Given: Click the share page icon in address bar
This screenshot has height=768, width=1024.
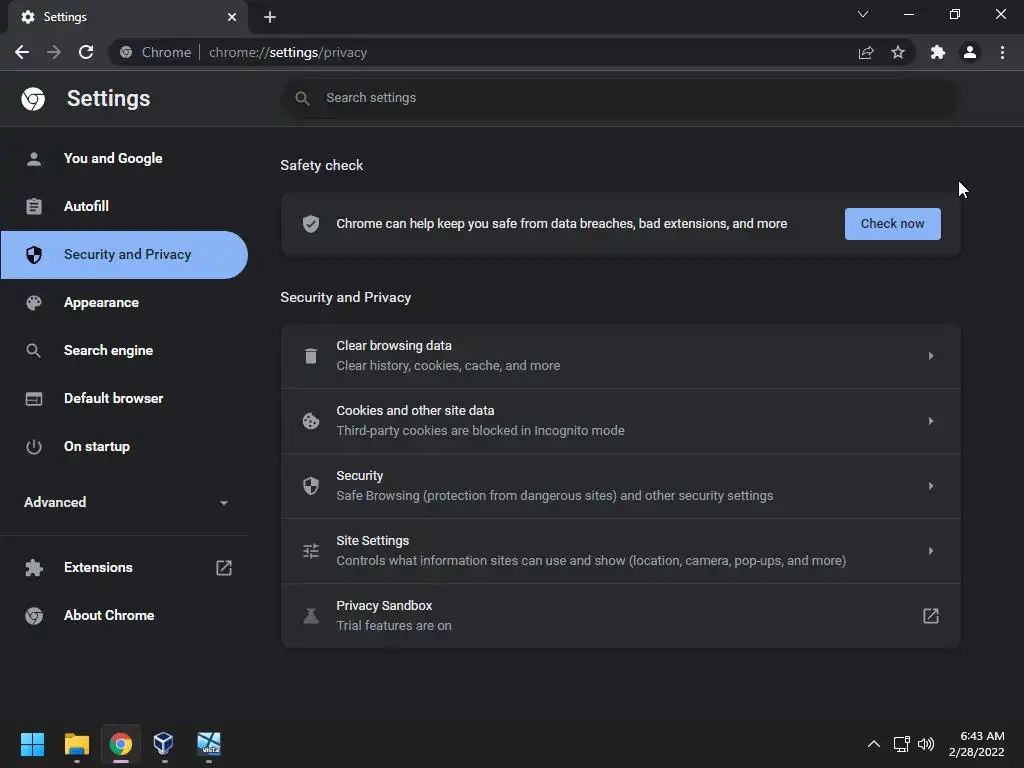Looking at the screenshot, I should pyautogui.click(x=866, y=52).
